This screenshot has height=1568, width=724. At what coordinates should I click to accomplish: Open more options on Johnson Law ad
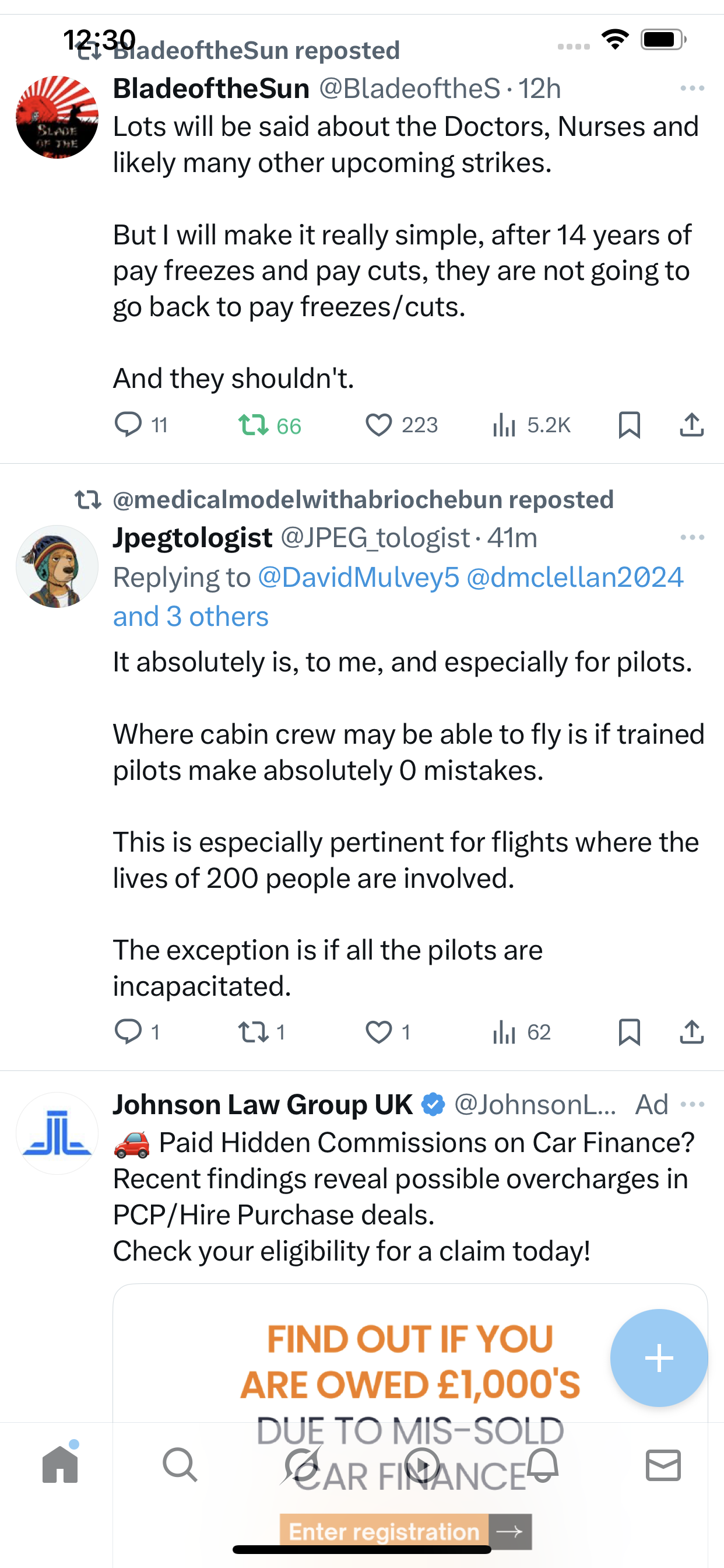point(692,1104)
